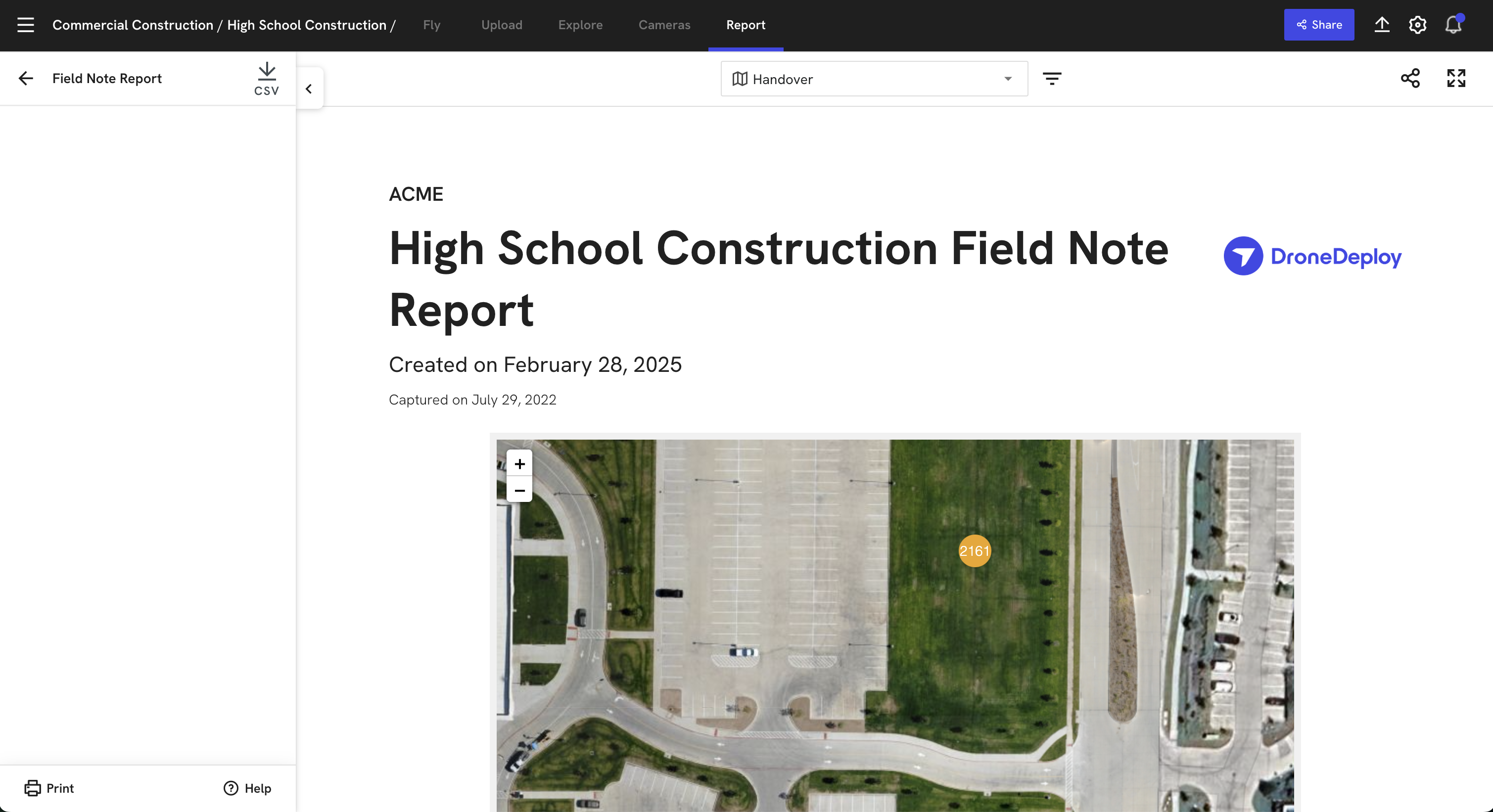Click the share report icon
1493x812 pixels.
1410,78
